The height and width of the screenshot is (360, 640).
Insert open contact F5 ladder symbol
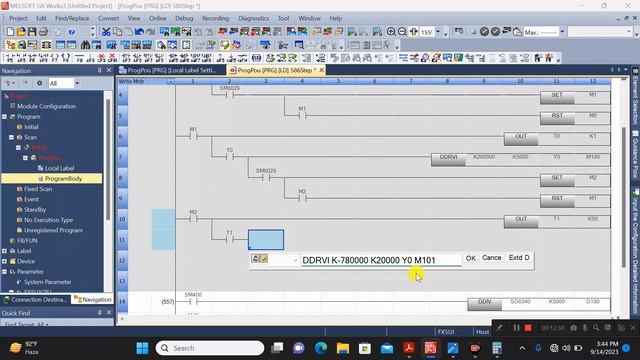10,58
